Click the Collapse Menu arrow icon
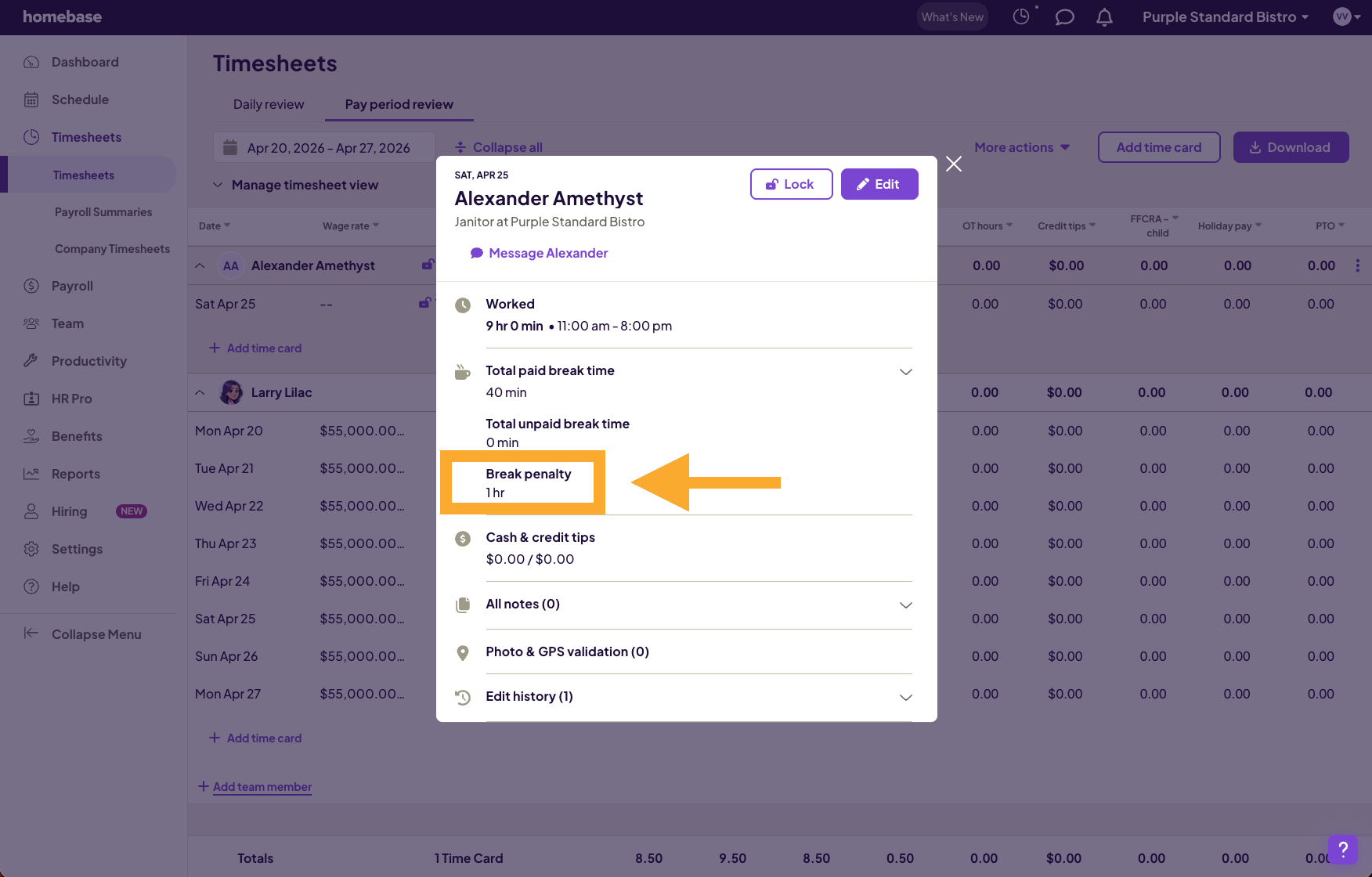The height and width of the screenshot is (877, 1372). (x=31, y=633)
